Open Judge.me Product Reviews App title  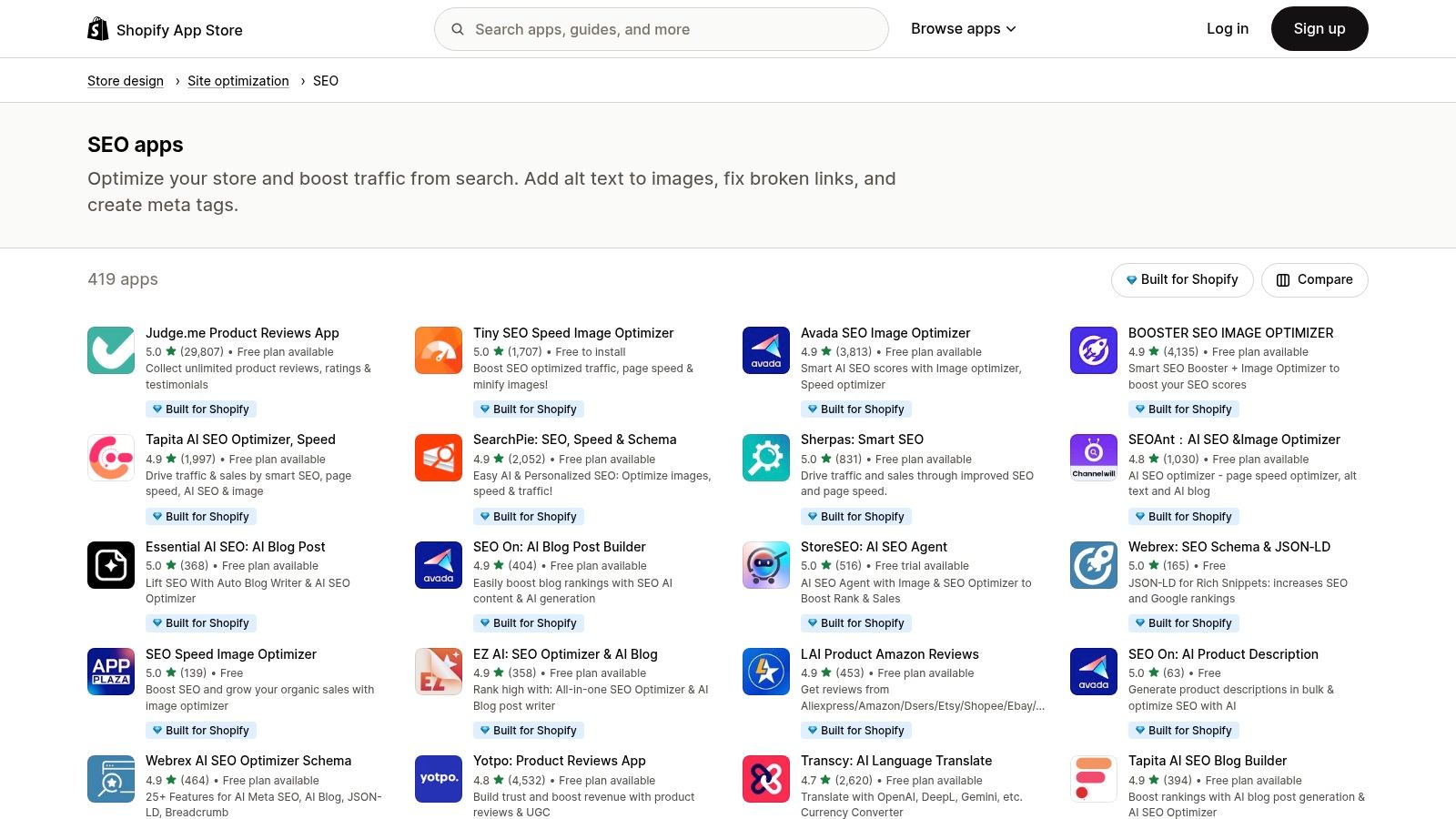pos(242,333)
